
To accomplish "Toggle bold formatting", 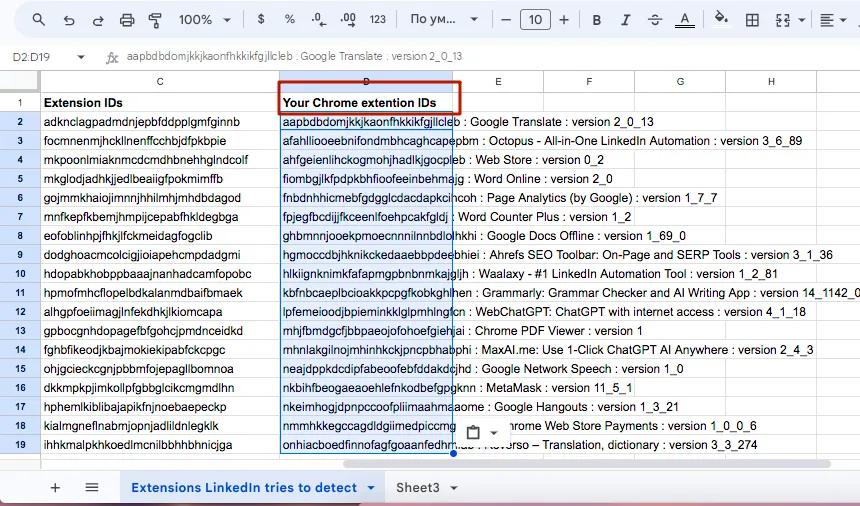I will [597, 20].
